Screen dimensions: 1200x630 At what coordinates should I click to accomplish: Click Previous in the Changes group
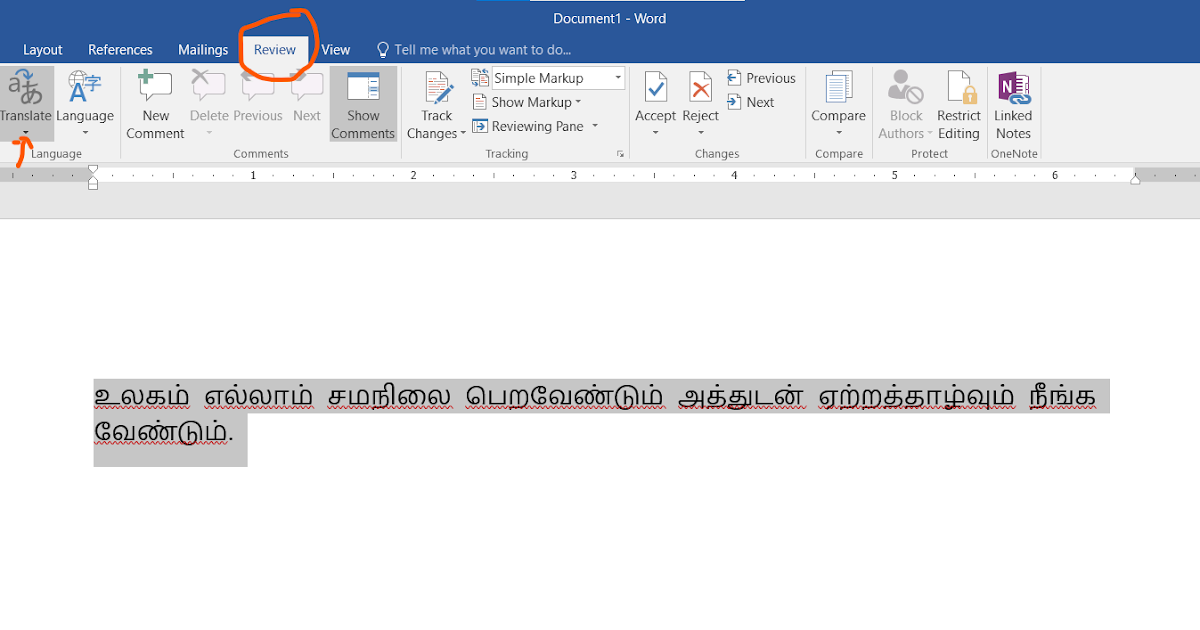point(761,77)
